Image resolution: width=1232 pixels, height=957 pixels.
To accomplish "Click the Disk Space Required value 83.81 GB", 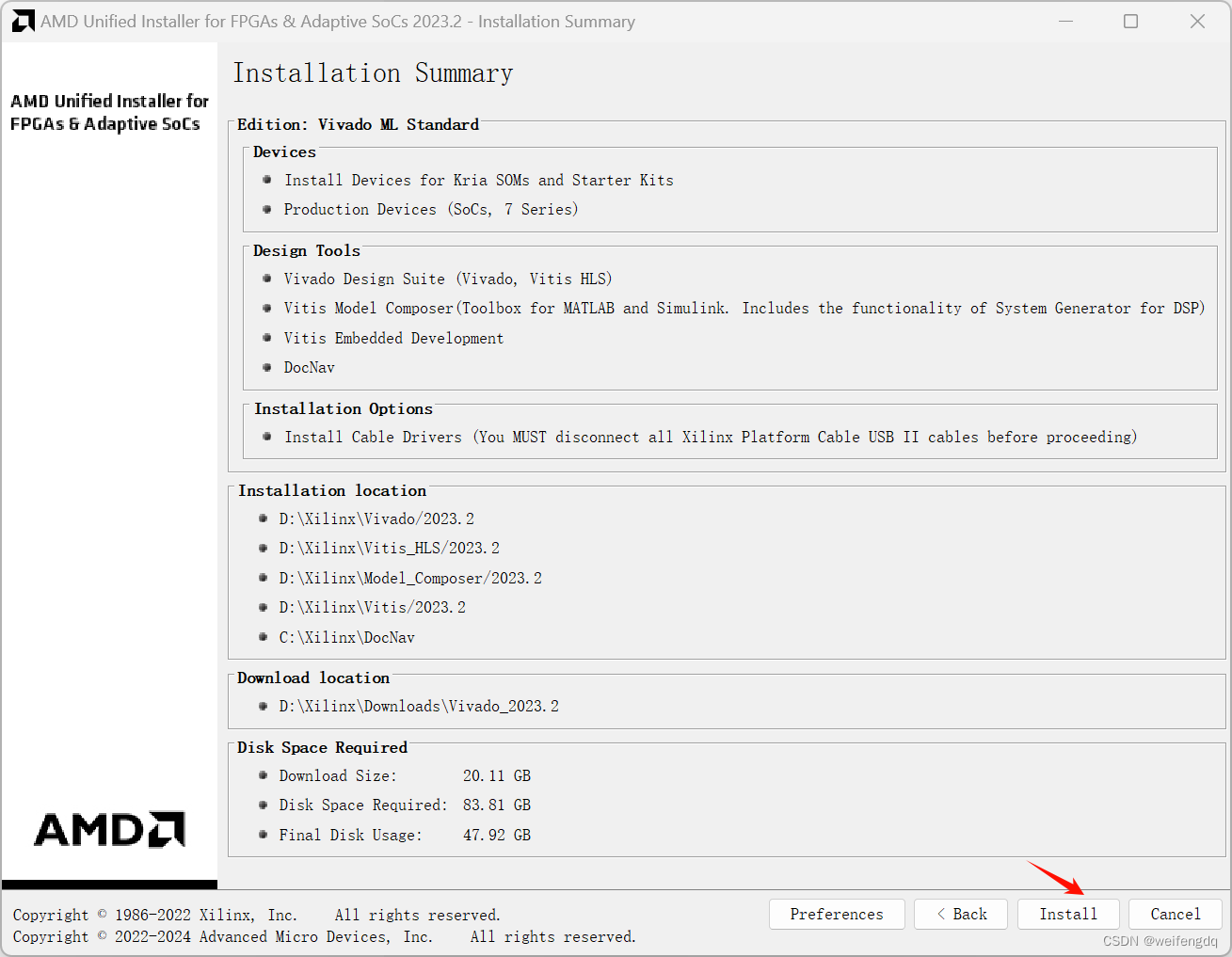I will click(x=497, y=805).
